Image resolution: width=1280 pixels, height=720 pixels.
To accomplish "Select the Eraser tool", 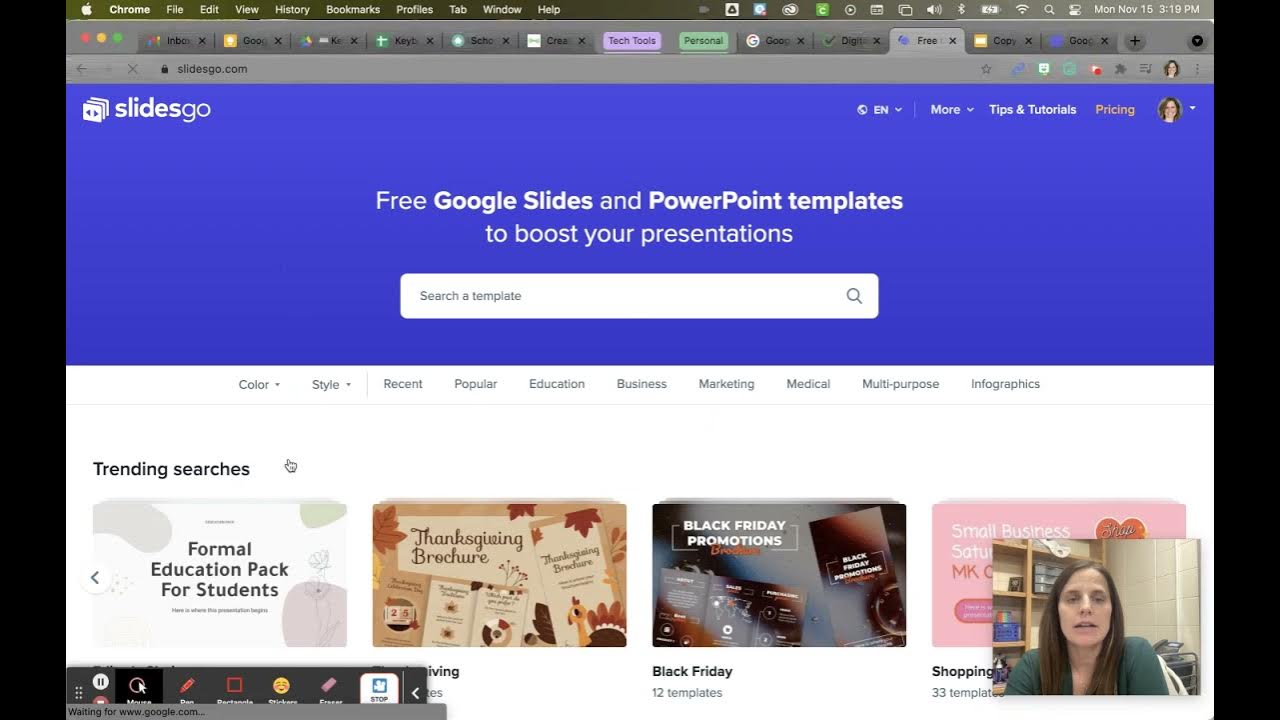I will pyautogui.click(x=330, y=688).
